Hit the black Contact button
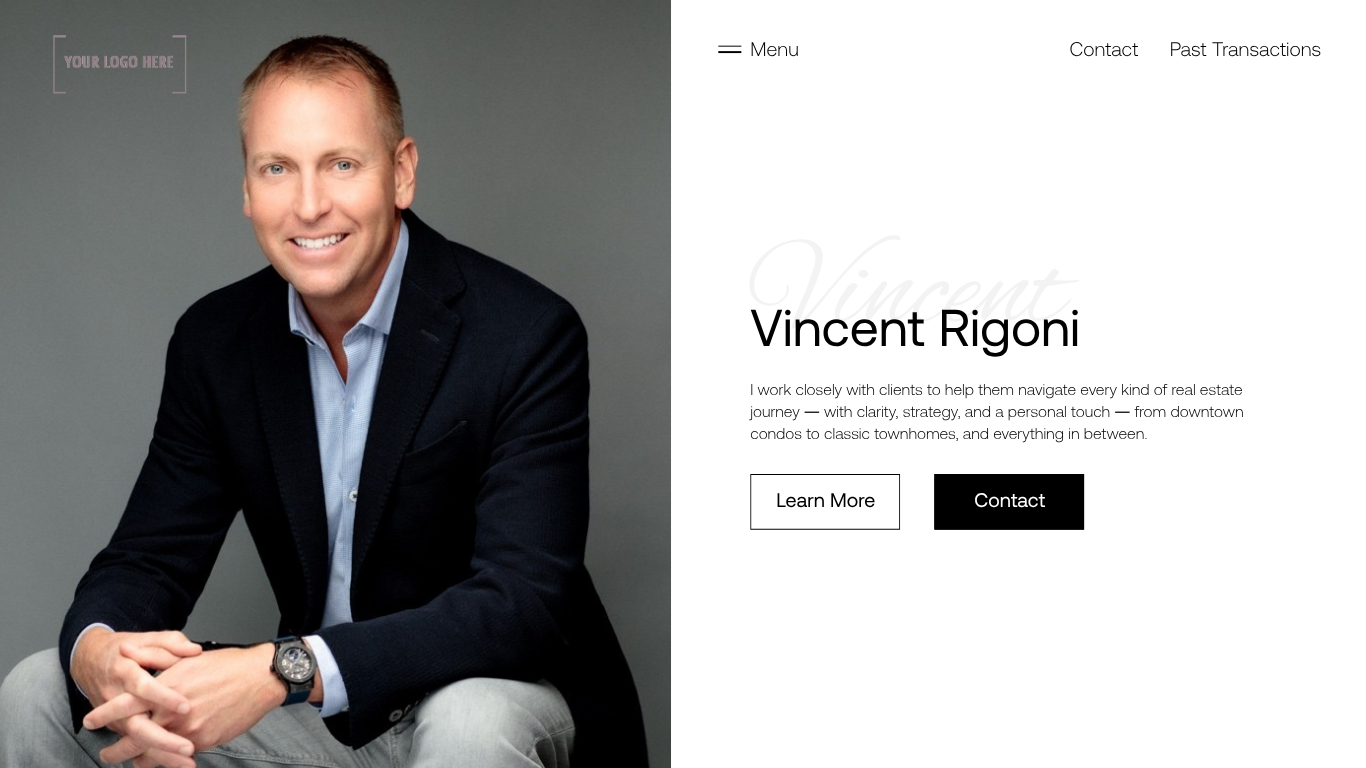The image size is (1366, 768). click(x=1009, y=502)
